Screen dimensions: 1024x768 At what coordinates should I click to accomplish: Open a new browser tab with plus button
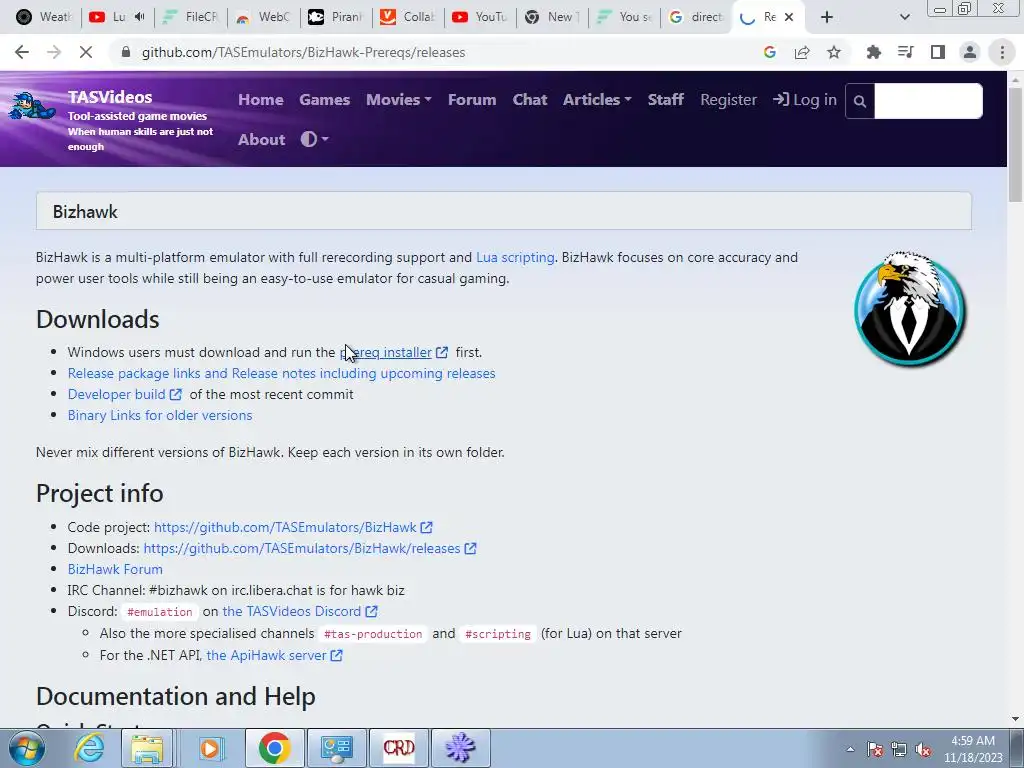(827, 17)
